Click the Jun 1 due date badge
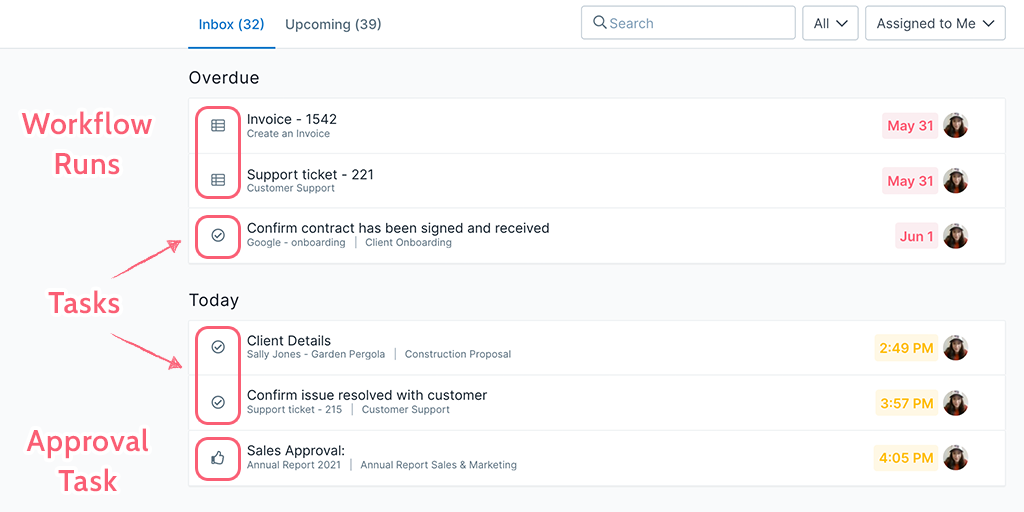This screenshot has height=512, width=1024. coord(916,236)
